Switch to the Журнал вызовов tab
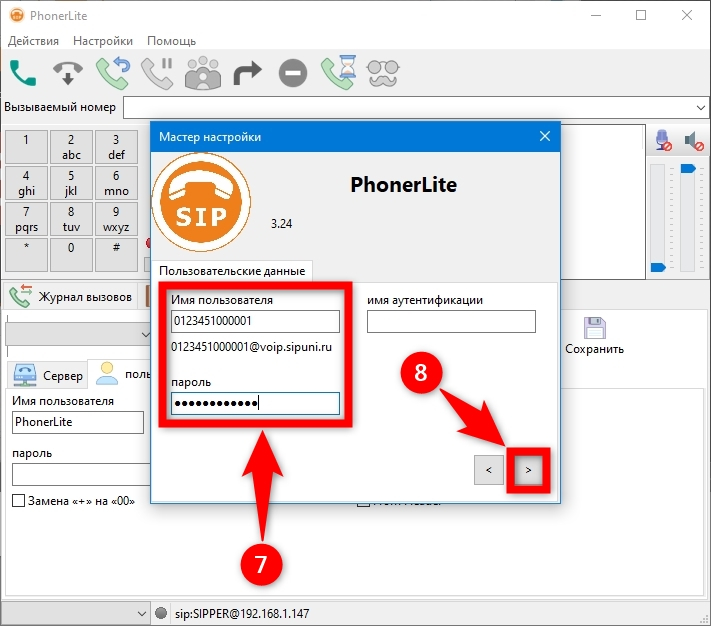 pyautogui.click(x=70, y=296)
